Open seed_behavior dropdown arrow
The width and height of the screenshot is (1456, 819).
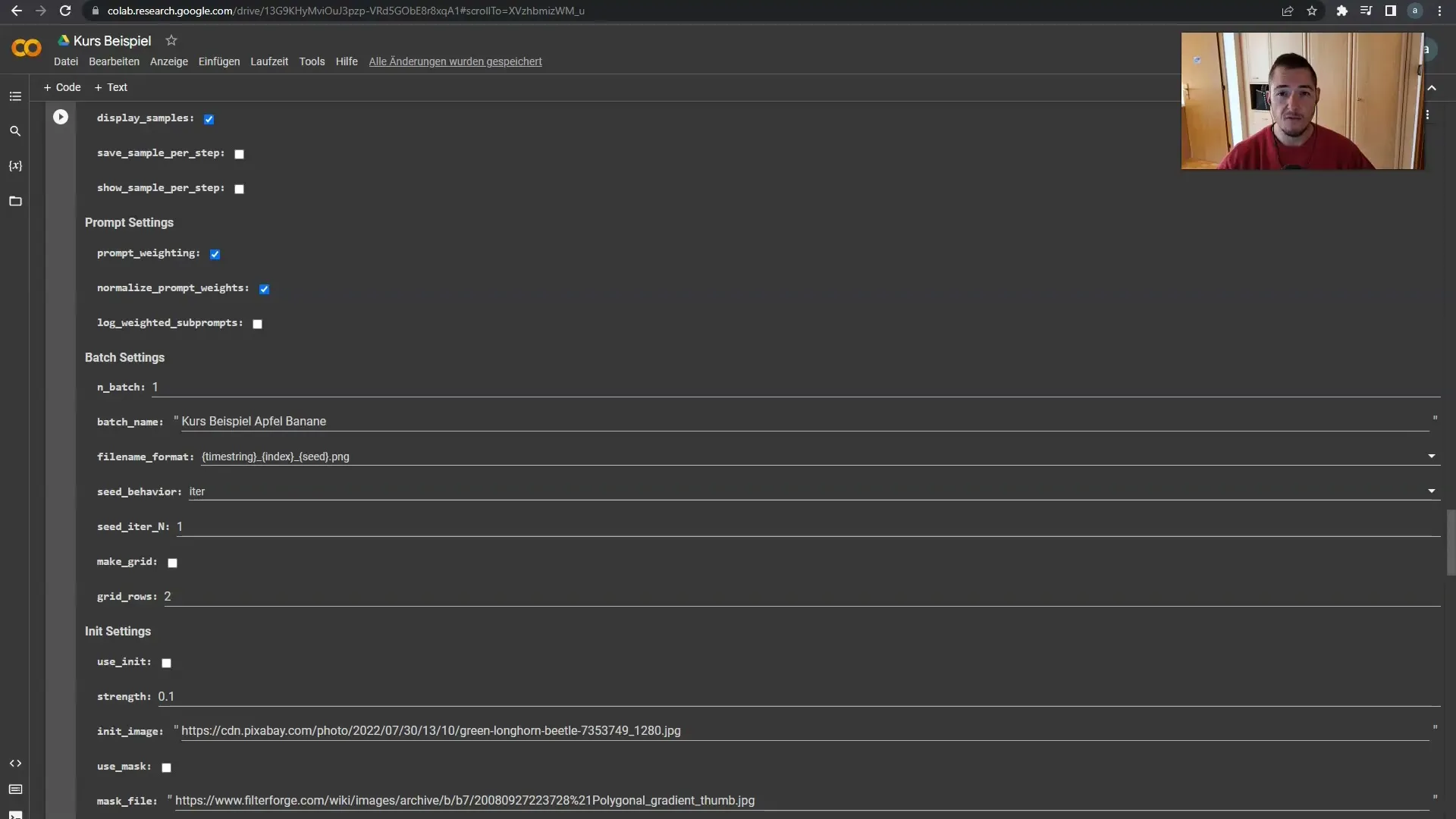[x=1432, y=491]
